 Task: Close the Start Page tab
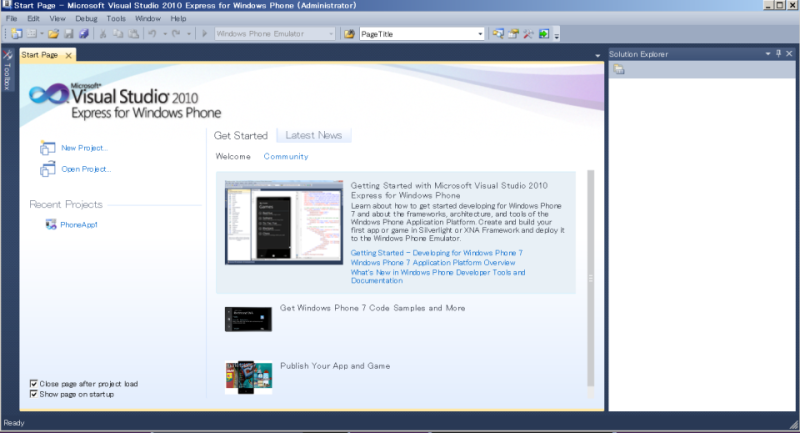pos(68,56)
